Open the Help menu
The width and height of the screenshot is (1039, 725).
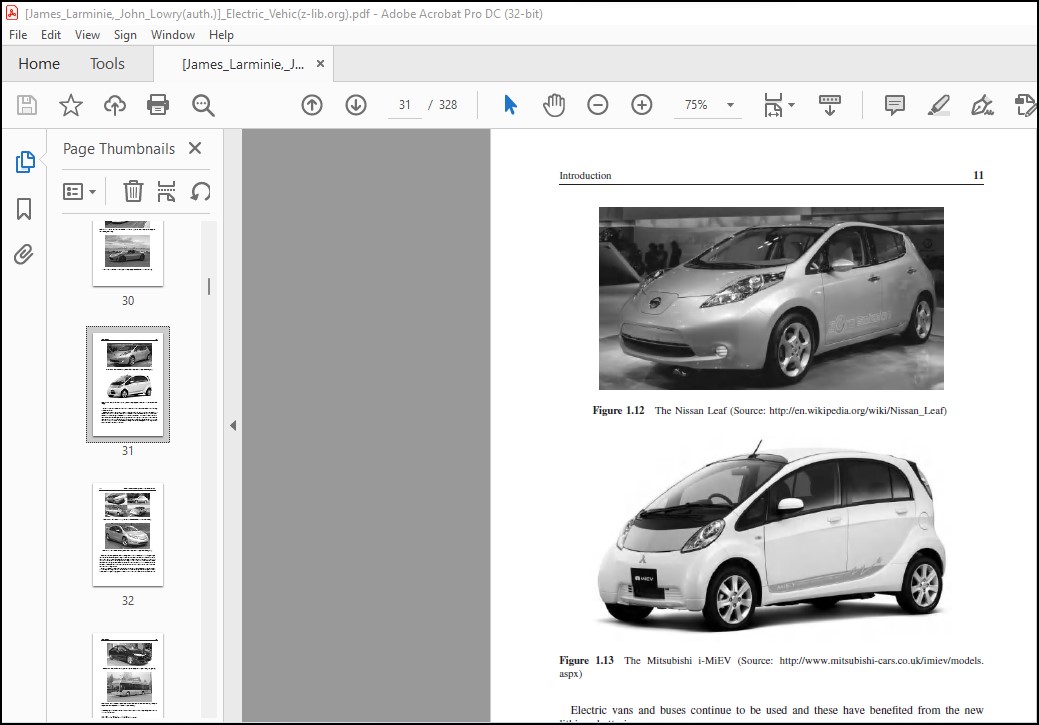(x=221, y=34)
